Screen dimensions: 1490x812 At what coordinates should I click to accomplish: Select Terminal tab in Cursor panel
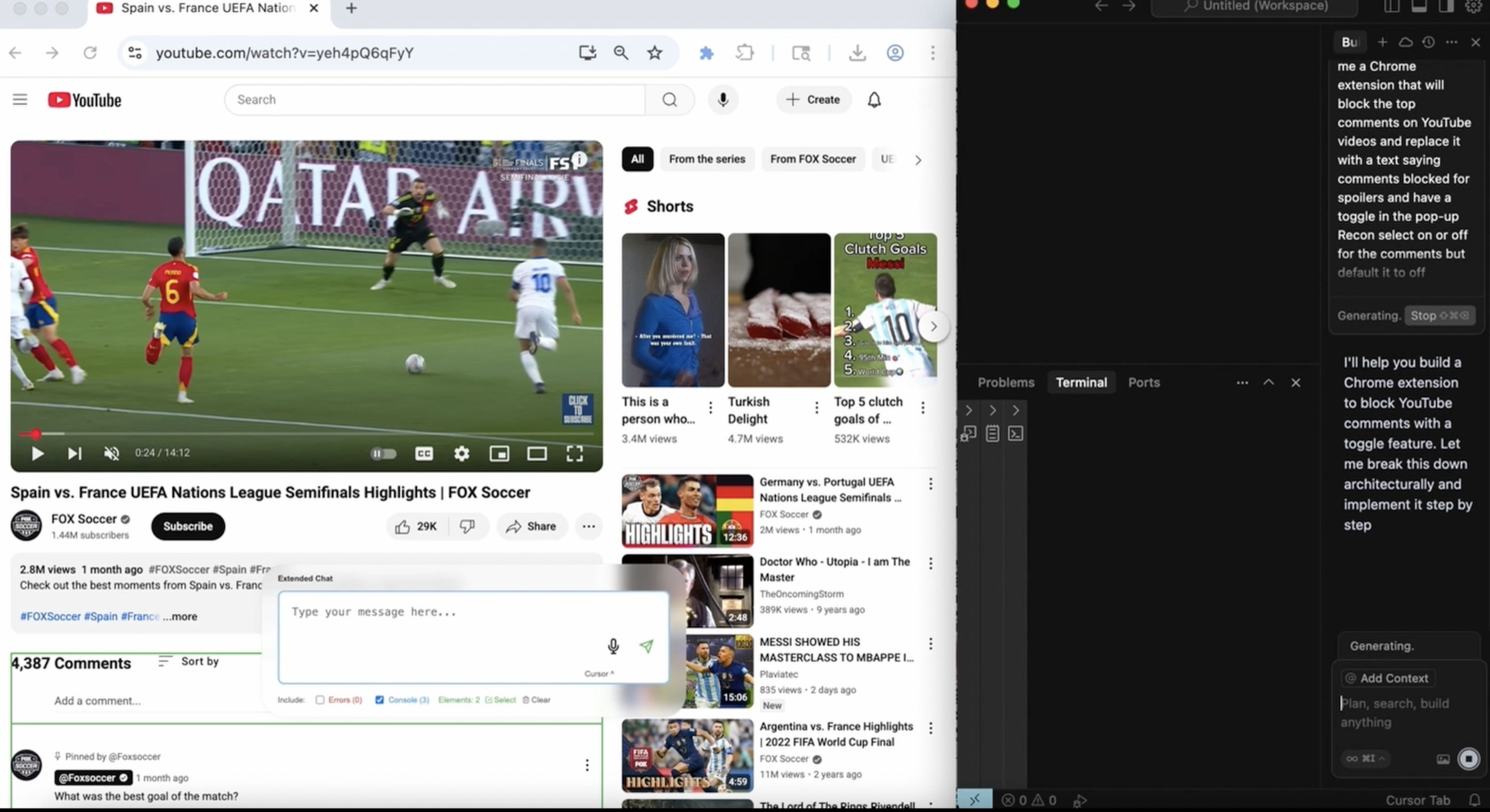pyautogui.click(x=1081, y=382)
